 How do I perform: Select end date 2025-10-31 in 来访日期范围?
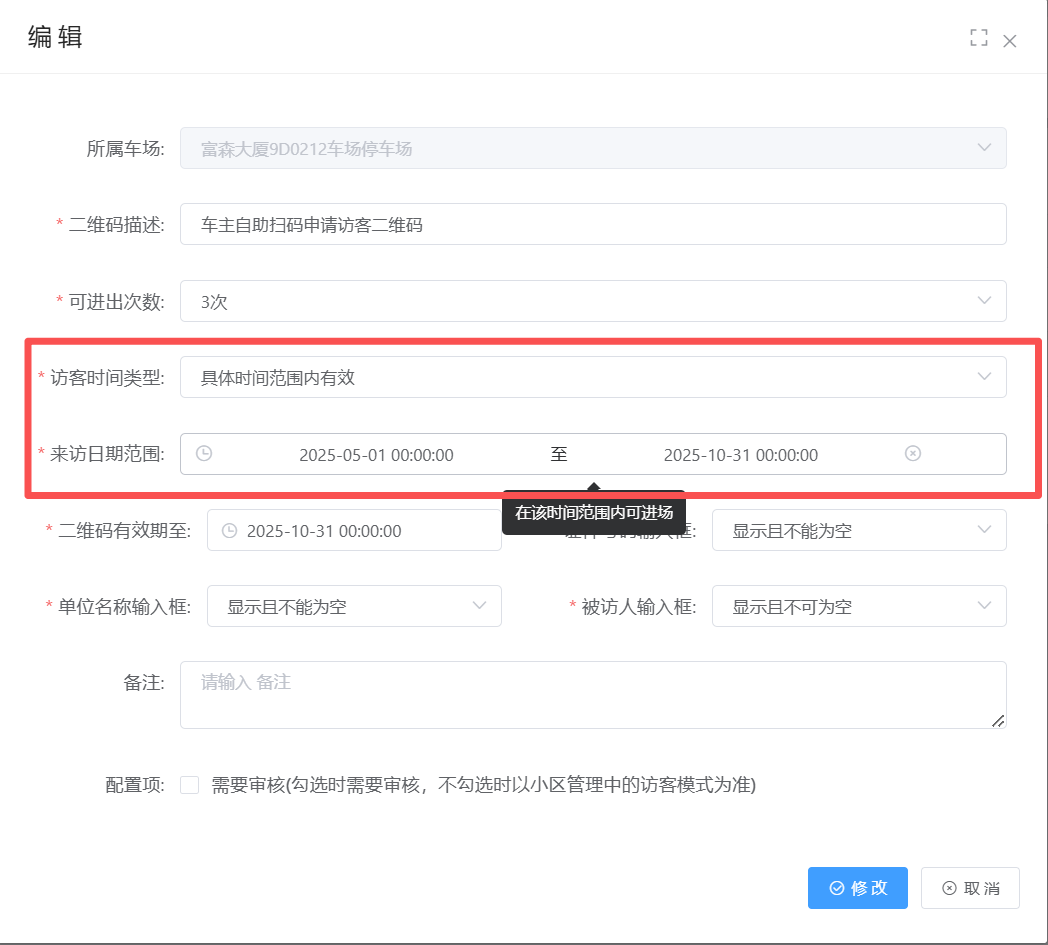(741, 454)
